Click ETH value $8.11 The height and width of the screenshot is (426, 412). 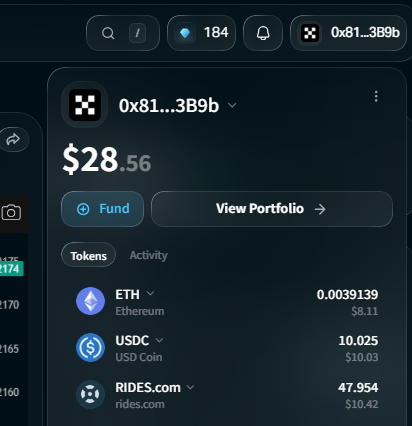click(x=365, y=311)
